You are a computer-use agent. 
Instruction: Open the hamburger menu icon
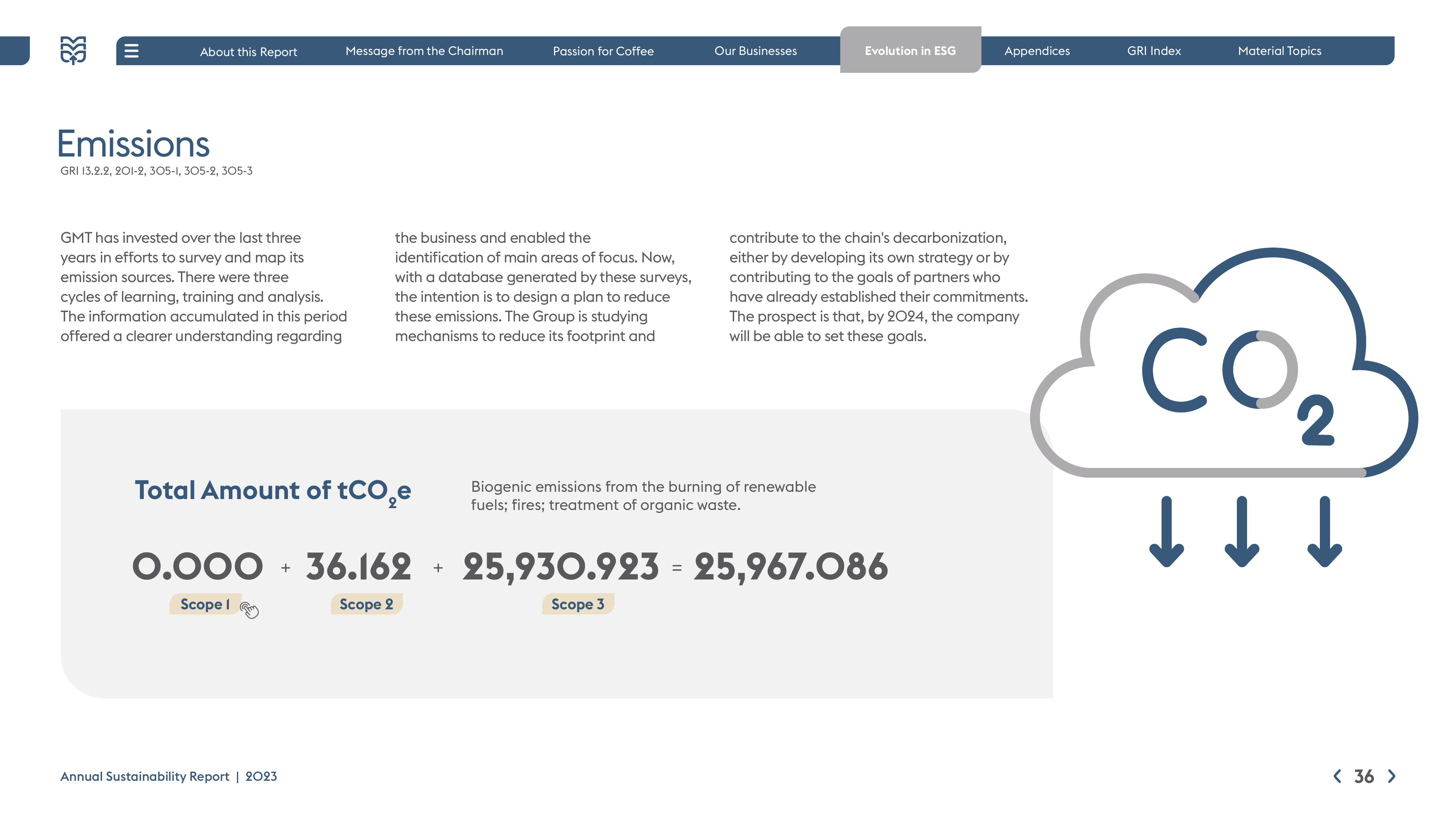pos(131,51)
